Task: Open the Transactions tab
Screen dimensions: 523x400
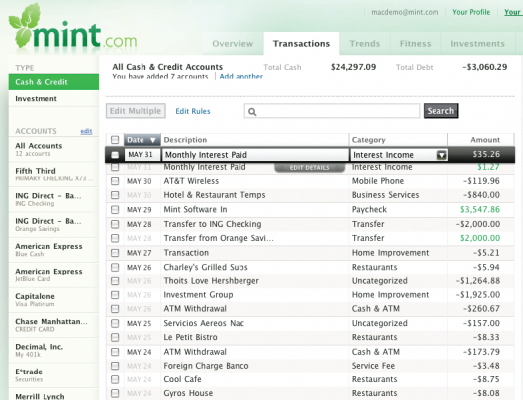Action: 302,44
